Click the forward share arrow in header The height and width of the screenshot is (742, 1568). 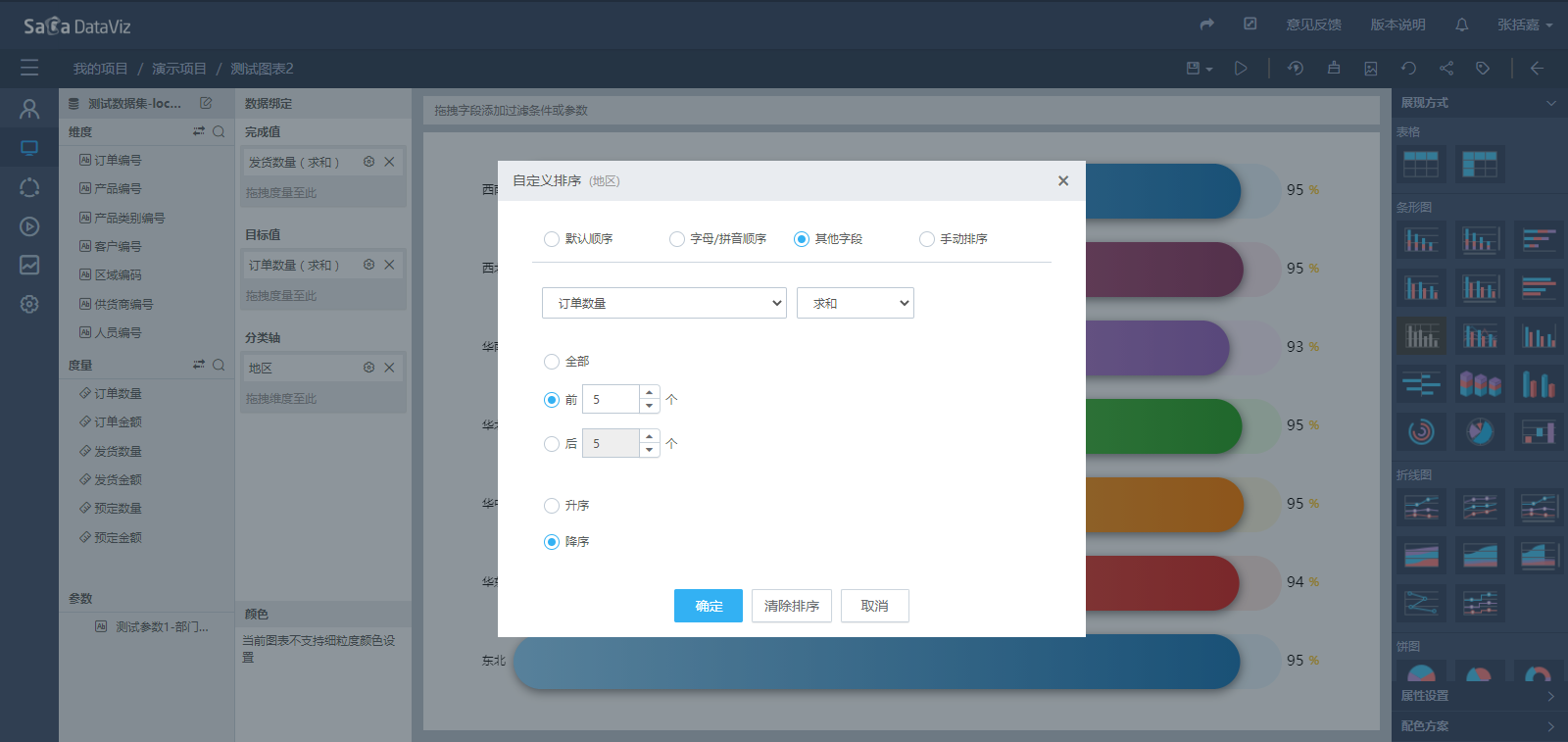pyautogui.click(x=1207, y=25)
